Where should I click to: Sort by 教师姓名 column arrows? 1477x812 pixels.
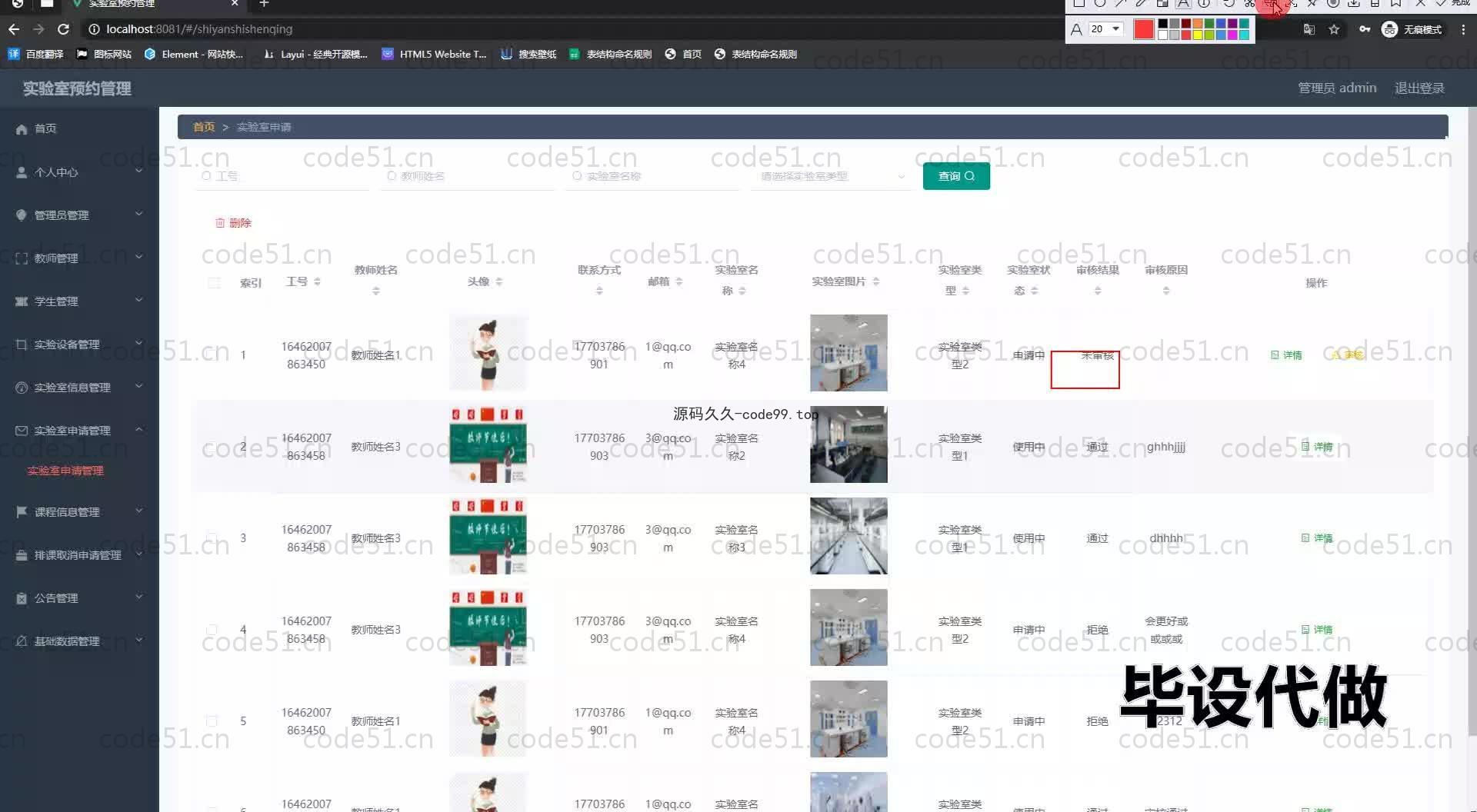(x=376, y=291)
